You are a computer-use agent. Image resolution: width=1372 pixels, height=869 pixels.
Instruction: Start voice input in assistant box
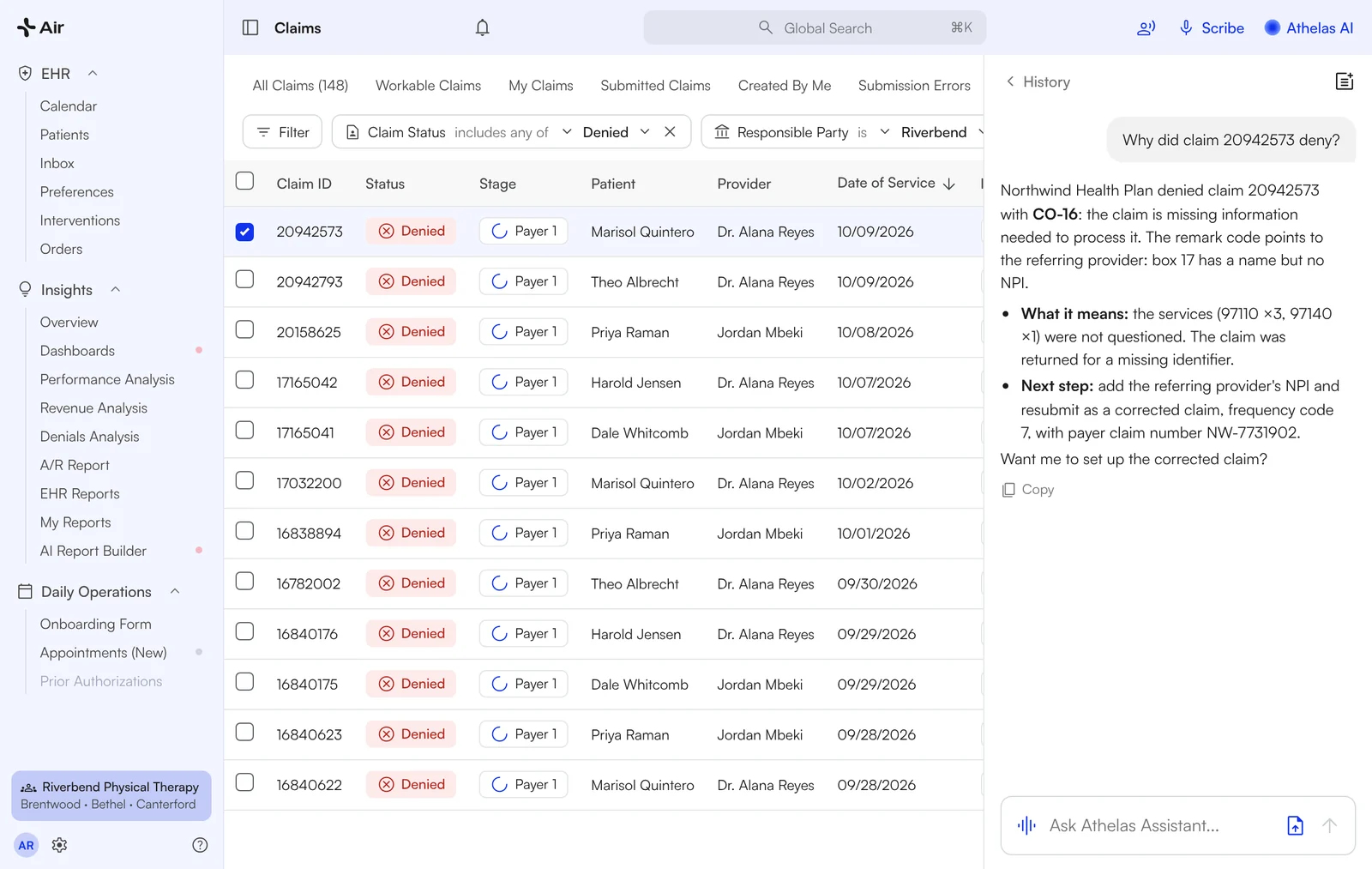tap(1026, 826)
